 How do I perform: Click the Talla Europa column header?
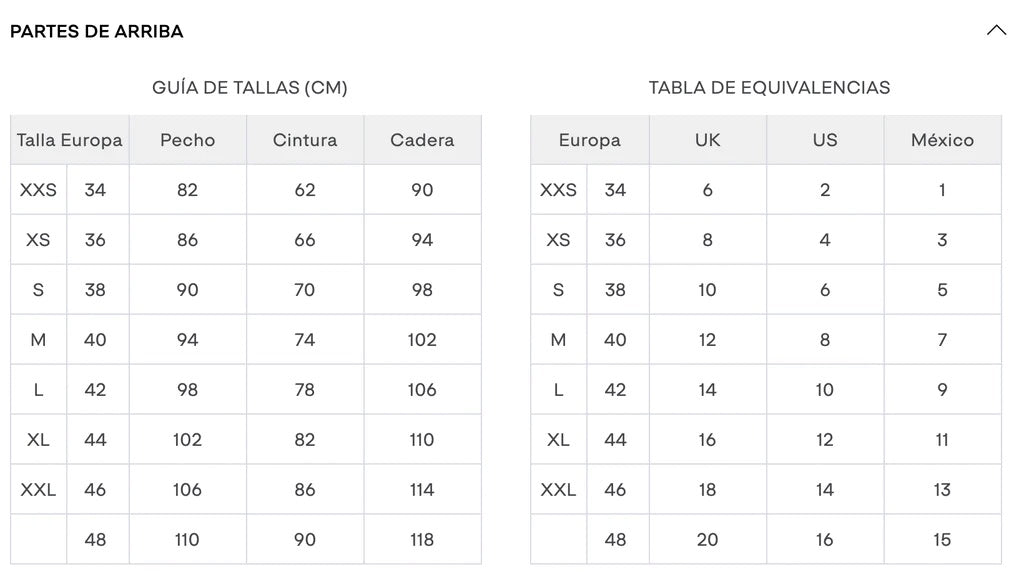(x=70, y=140)
